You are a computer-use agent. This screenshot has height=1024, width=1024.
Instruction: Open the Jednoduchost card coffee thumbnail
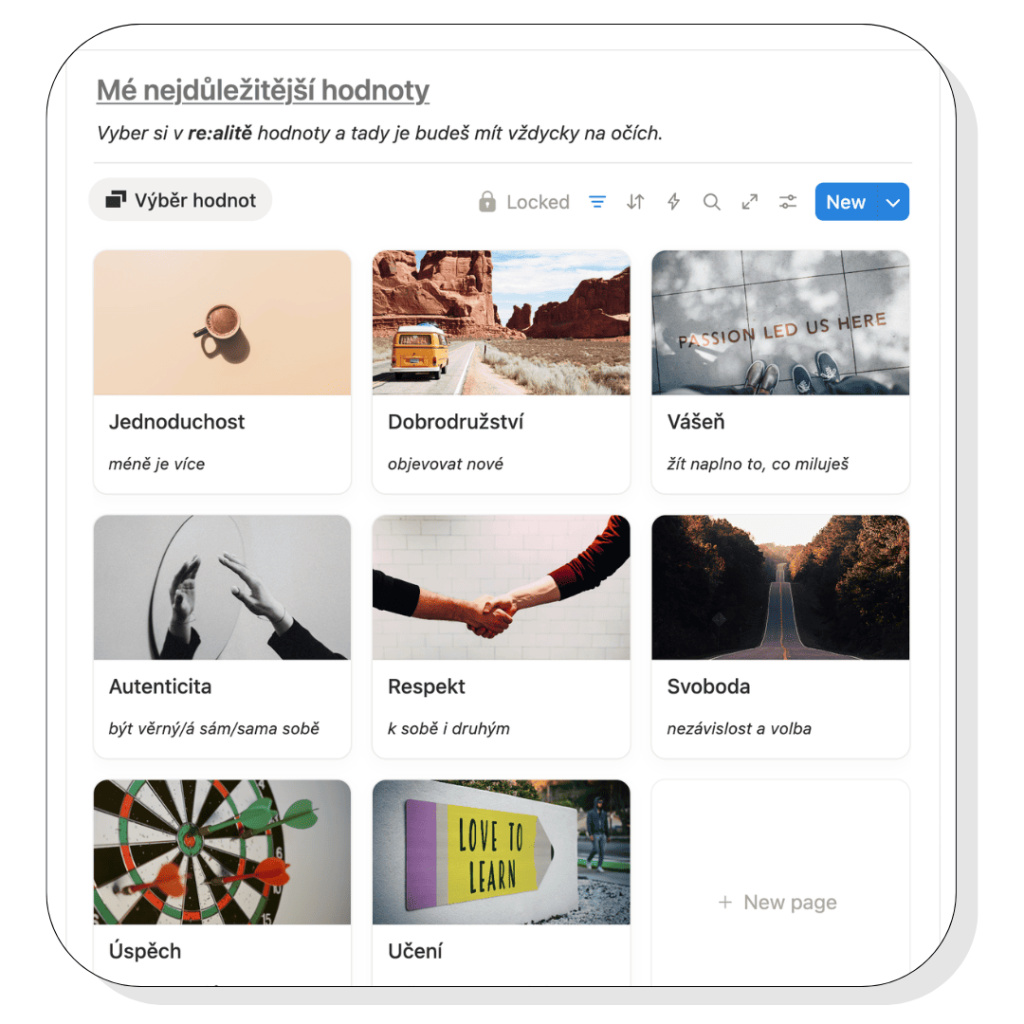pos(222,323)
